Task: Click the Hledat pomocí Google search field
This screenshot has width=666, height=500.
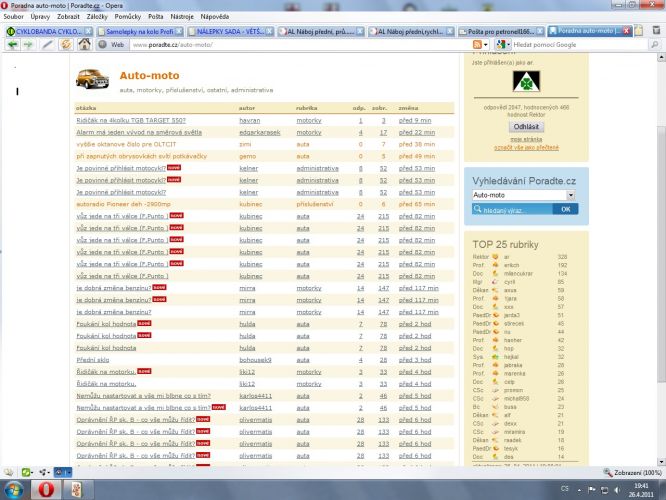Action: (580, 45)
